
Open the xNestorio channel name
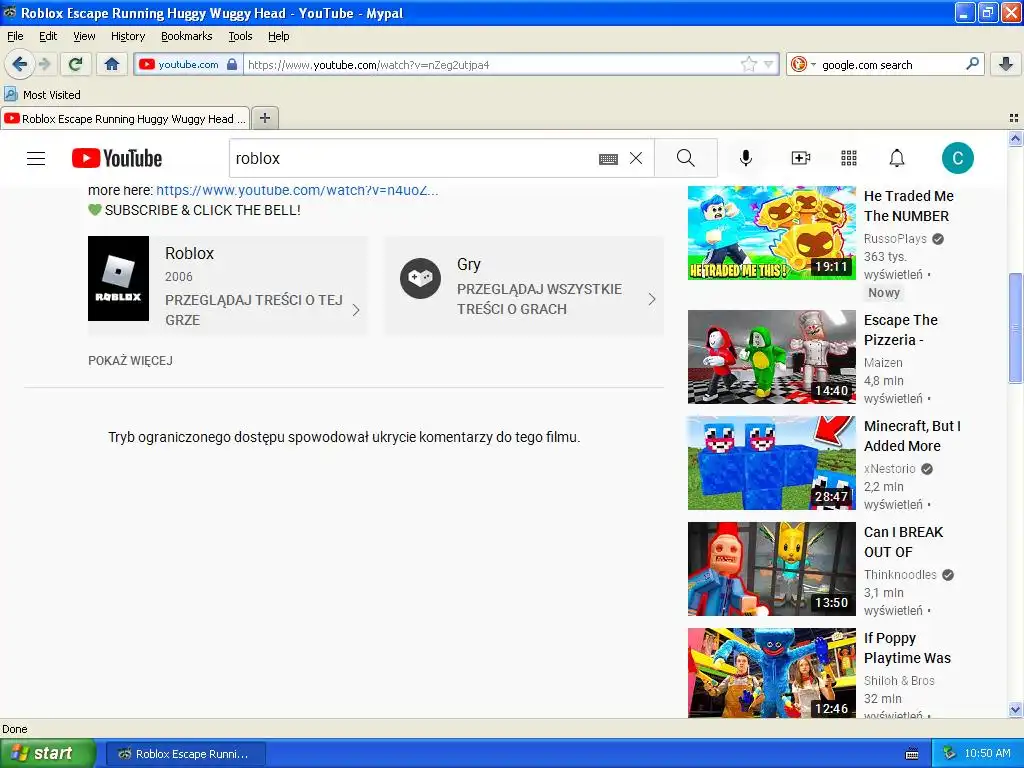889,468
